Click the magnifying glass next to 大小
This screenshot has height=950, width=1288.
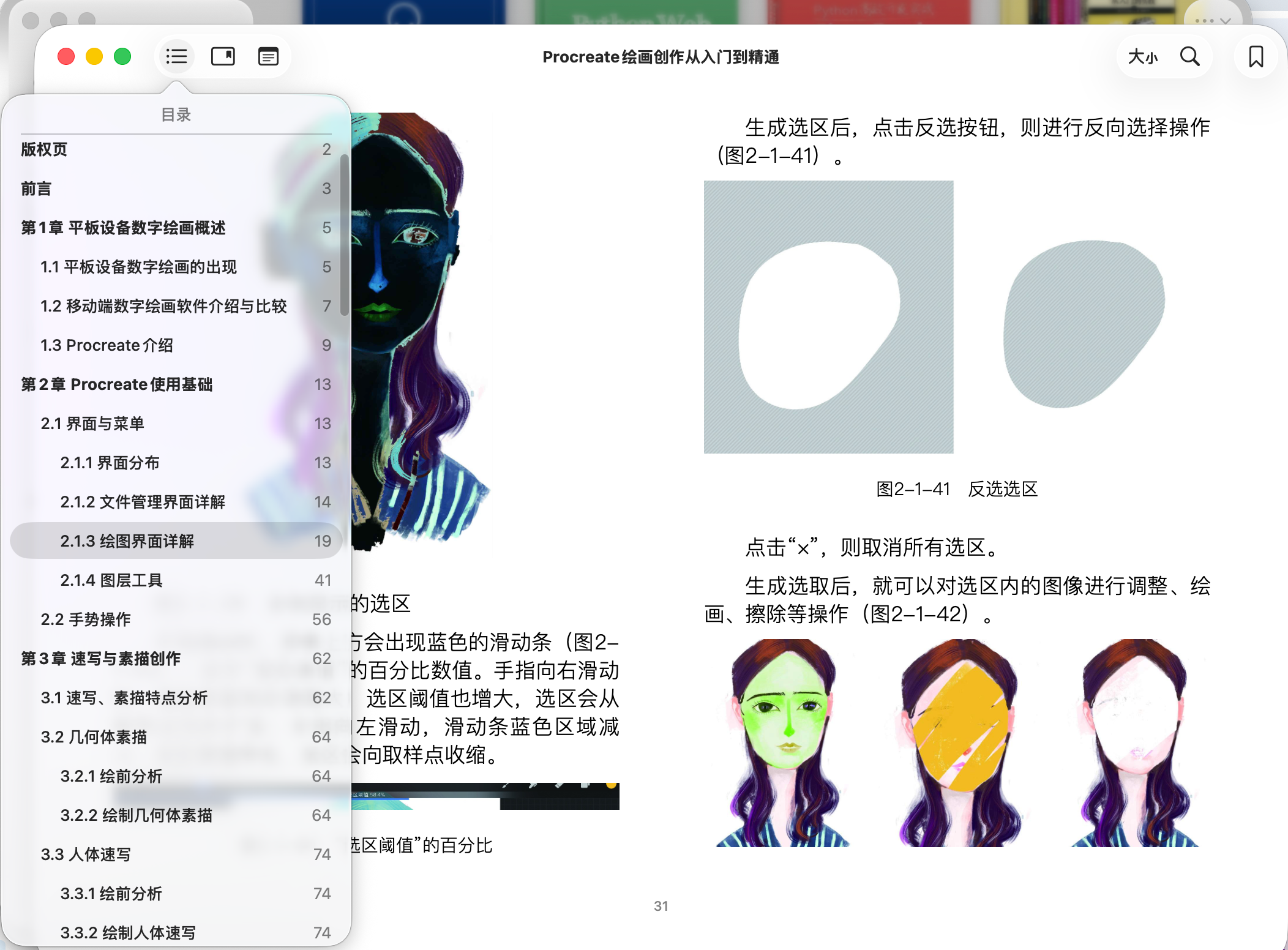click(1189, 56)
